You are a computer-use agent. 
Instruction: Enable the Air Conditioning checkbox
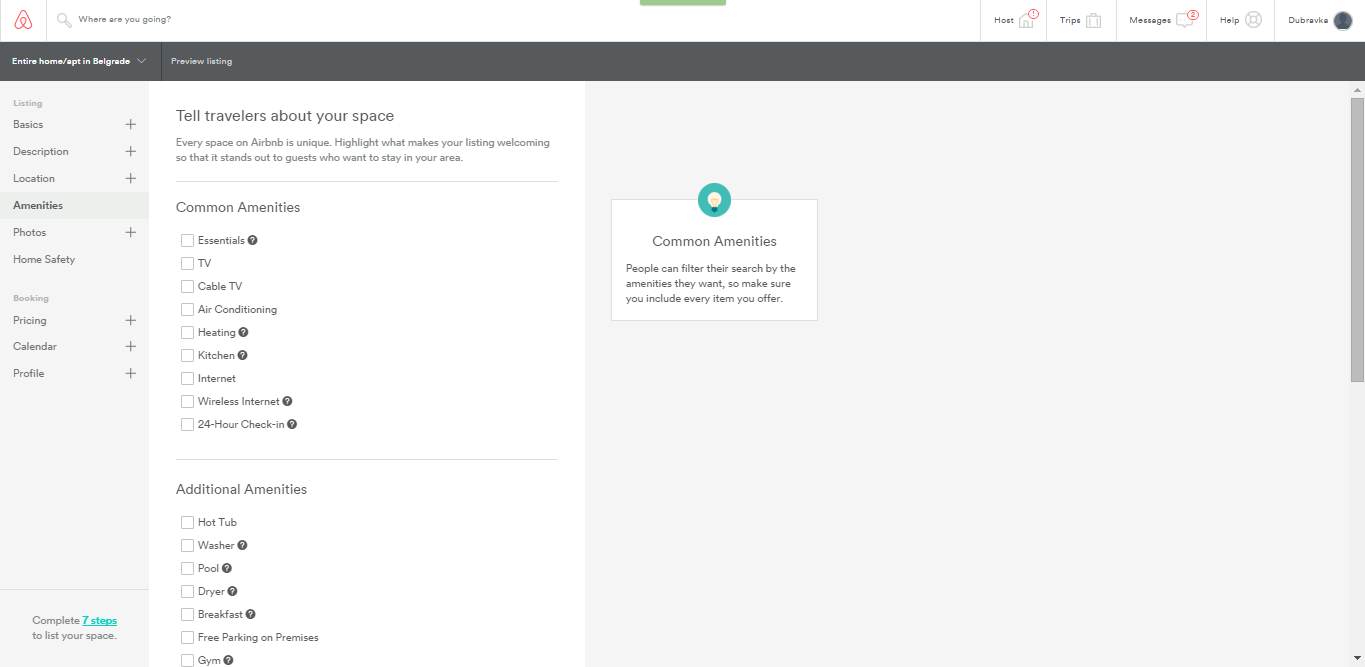tap(187, 310)
